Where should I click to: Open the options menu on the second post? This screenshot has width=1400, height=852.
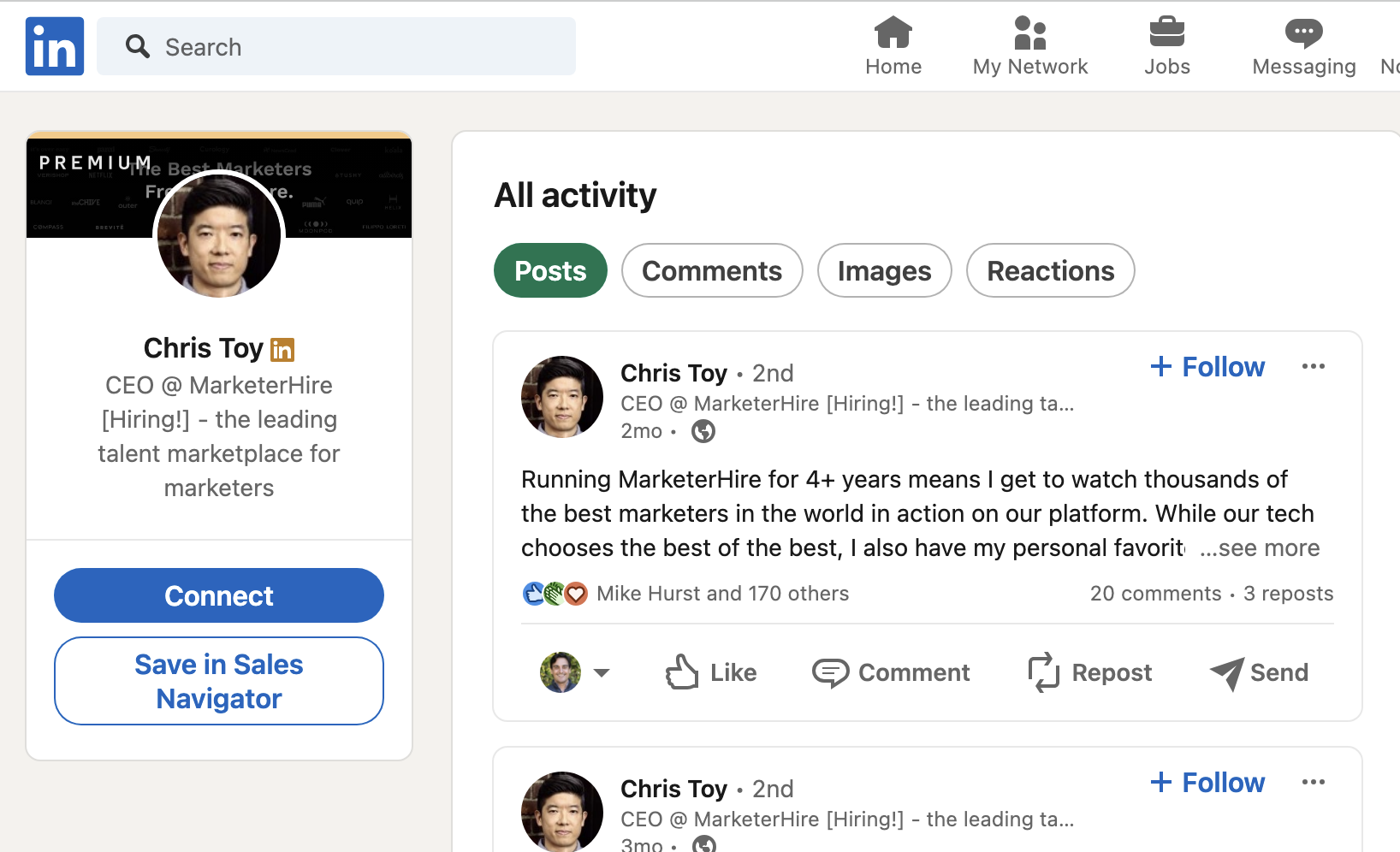click(x=1314, y=782)
